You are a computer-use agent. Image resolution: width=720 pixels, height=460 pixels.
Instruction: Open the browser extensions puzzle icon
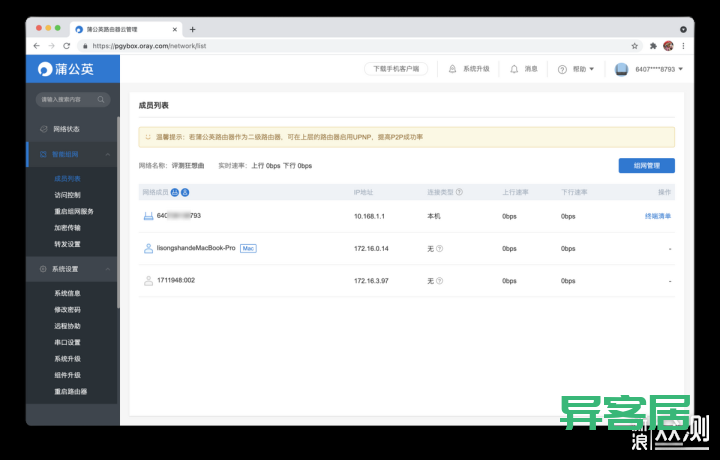[x=653, y=46]
